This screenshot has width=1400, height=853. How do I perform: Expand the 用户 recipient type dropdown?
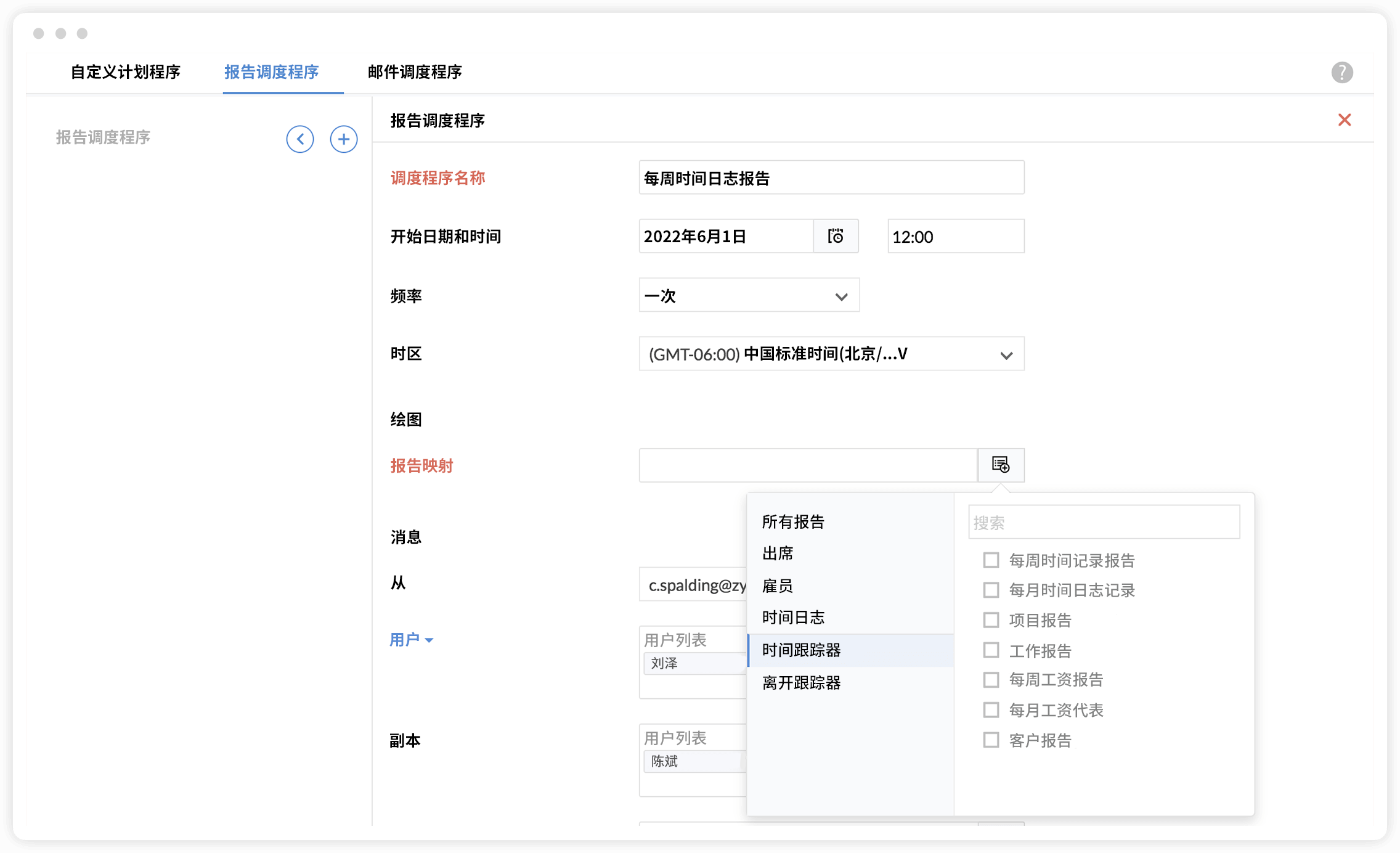point(411,640)
